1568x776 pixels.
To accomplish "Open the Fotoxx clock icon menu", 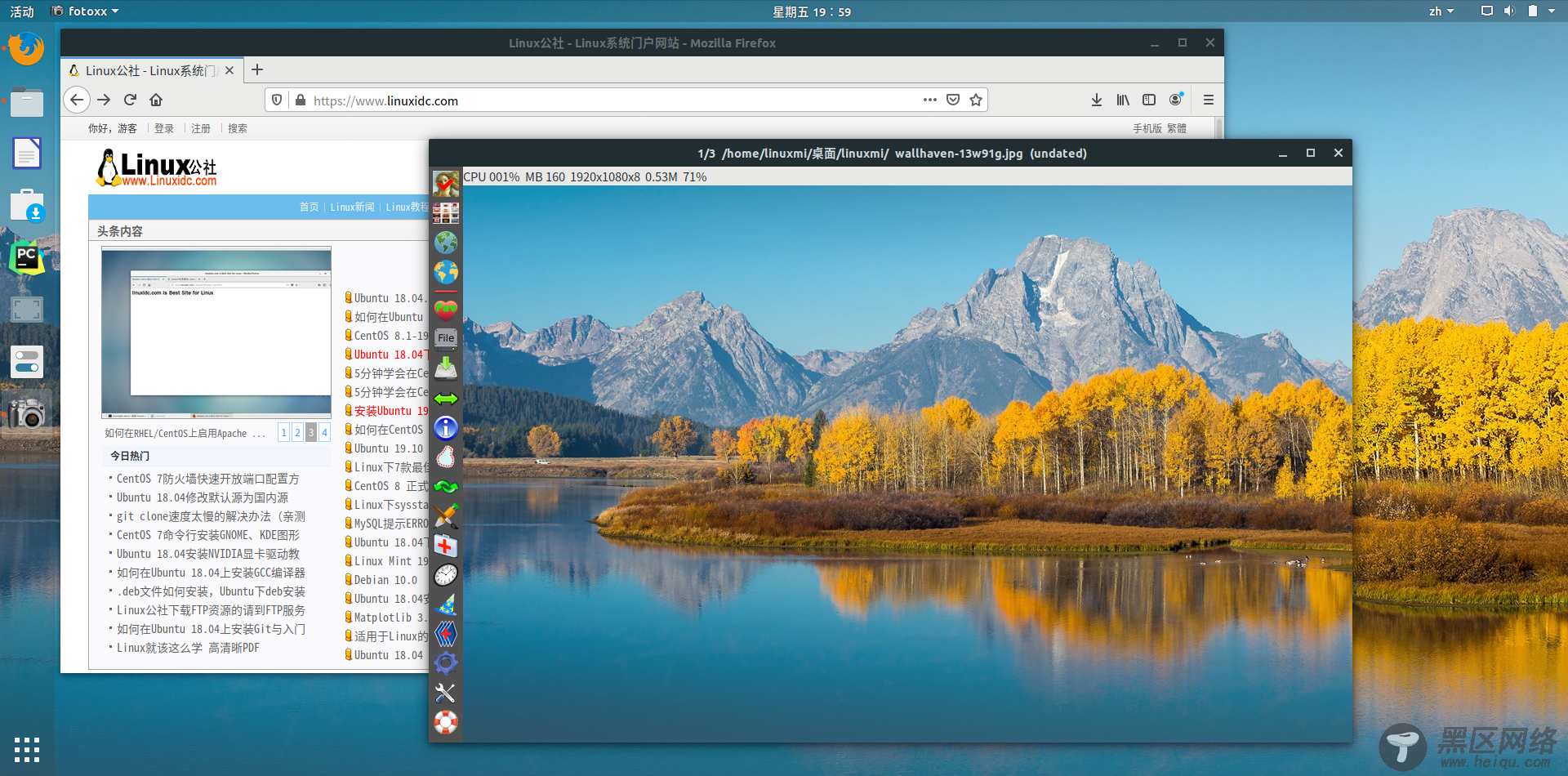I will click(x=446, y=575).
